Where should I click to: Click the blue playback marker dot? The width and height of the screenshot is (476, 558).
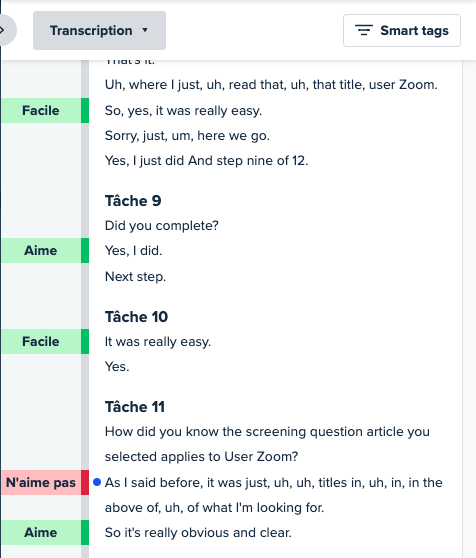(x=97, y=482)
